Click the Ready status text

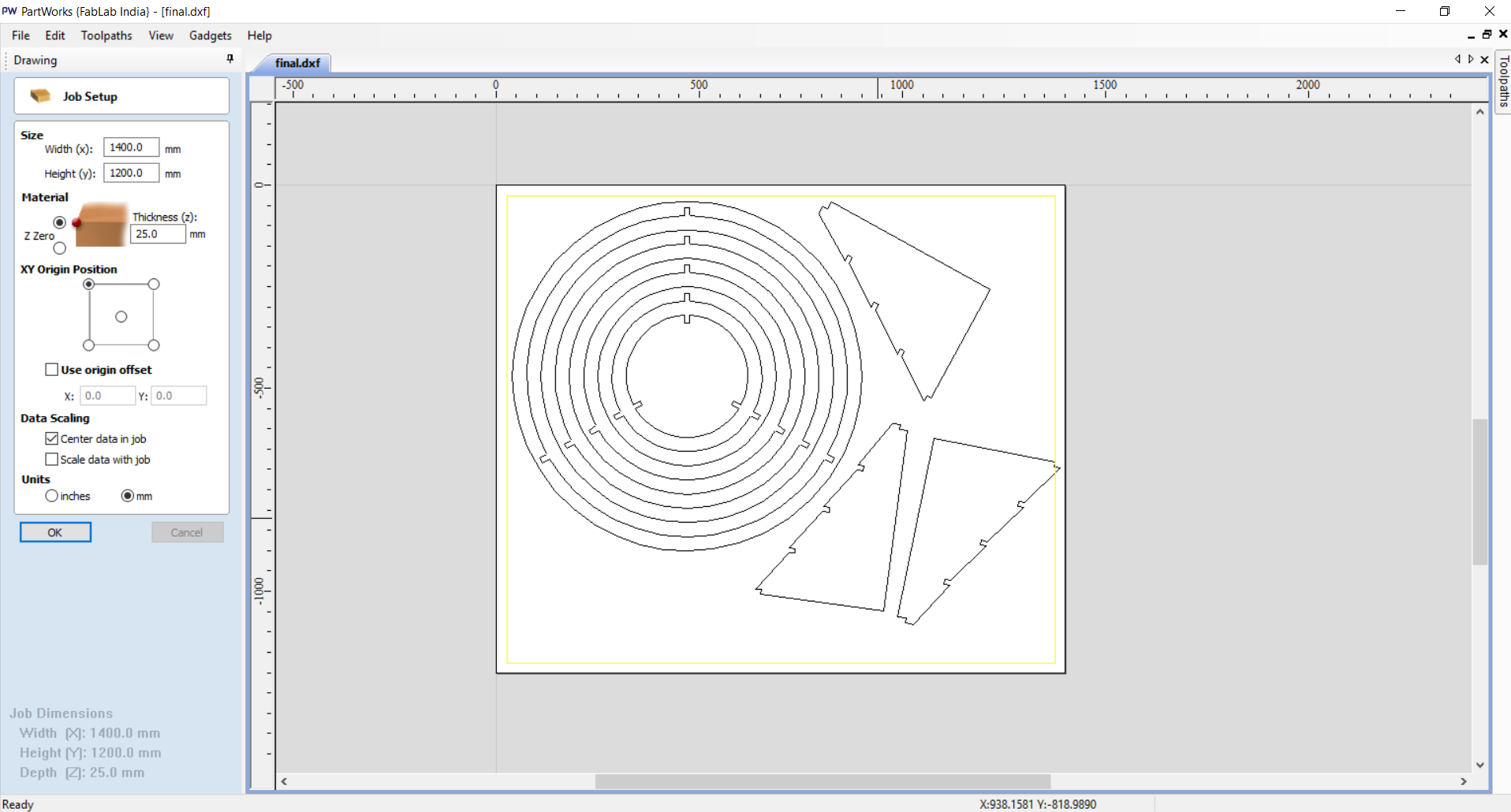(x=18, y=804)
